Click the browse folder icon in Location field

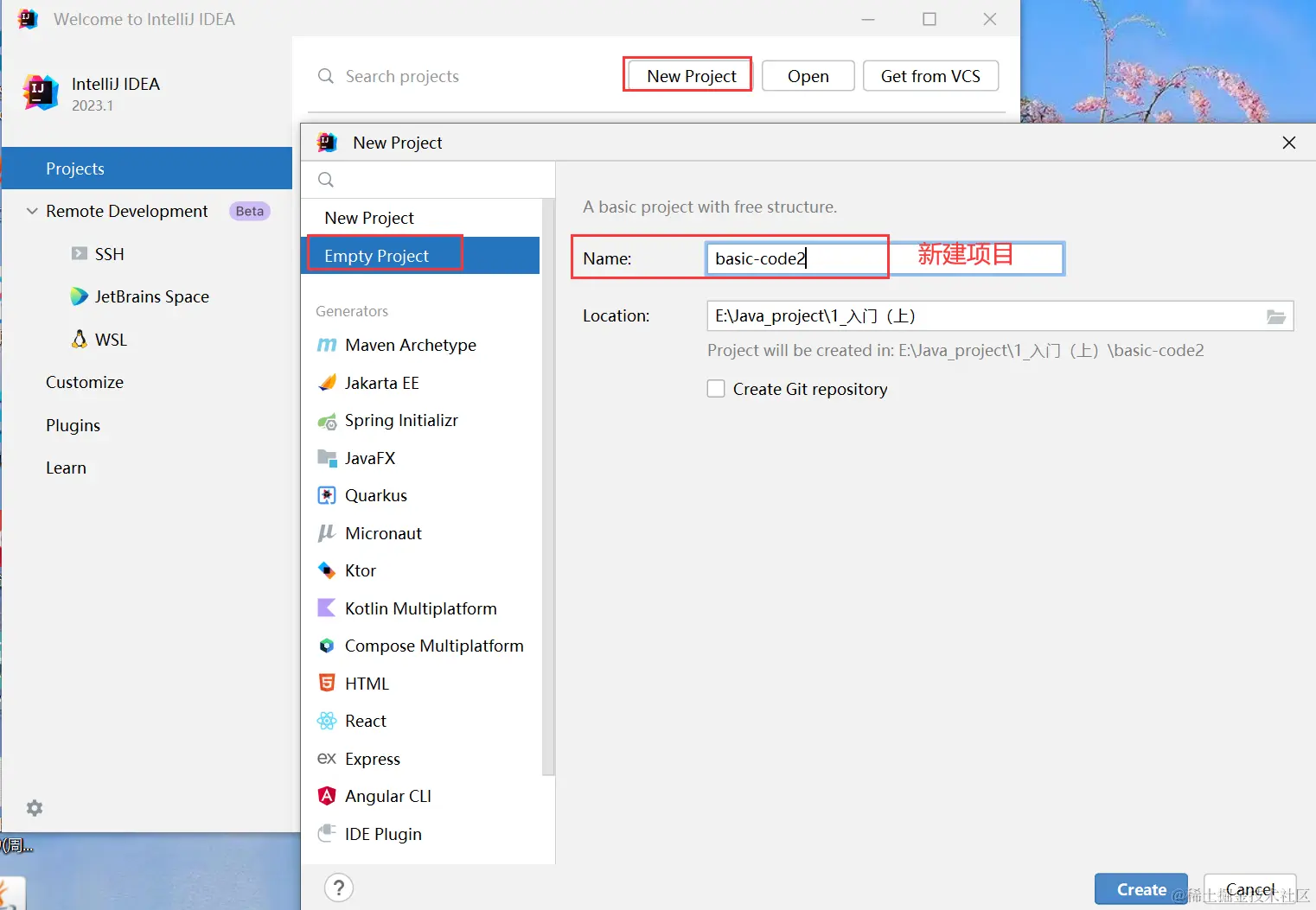(x=1276, y=316)
